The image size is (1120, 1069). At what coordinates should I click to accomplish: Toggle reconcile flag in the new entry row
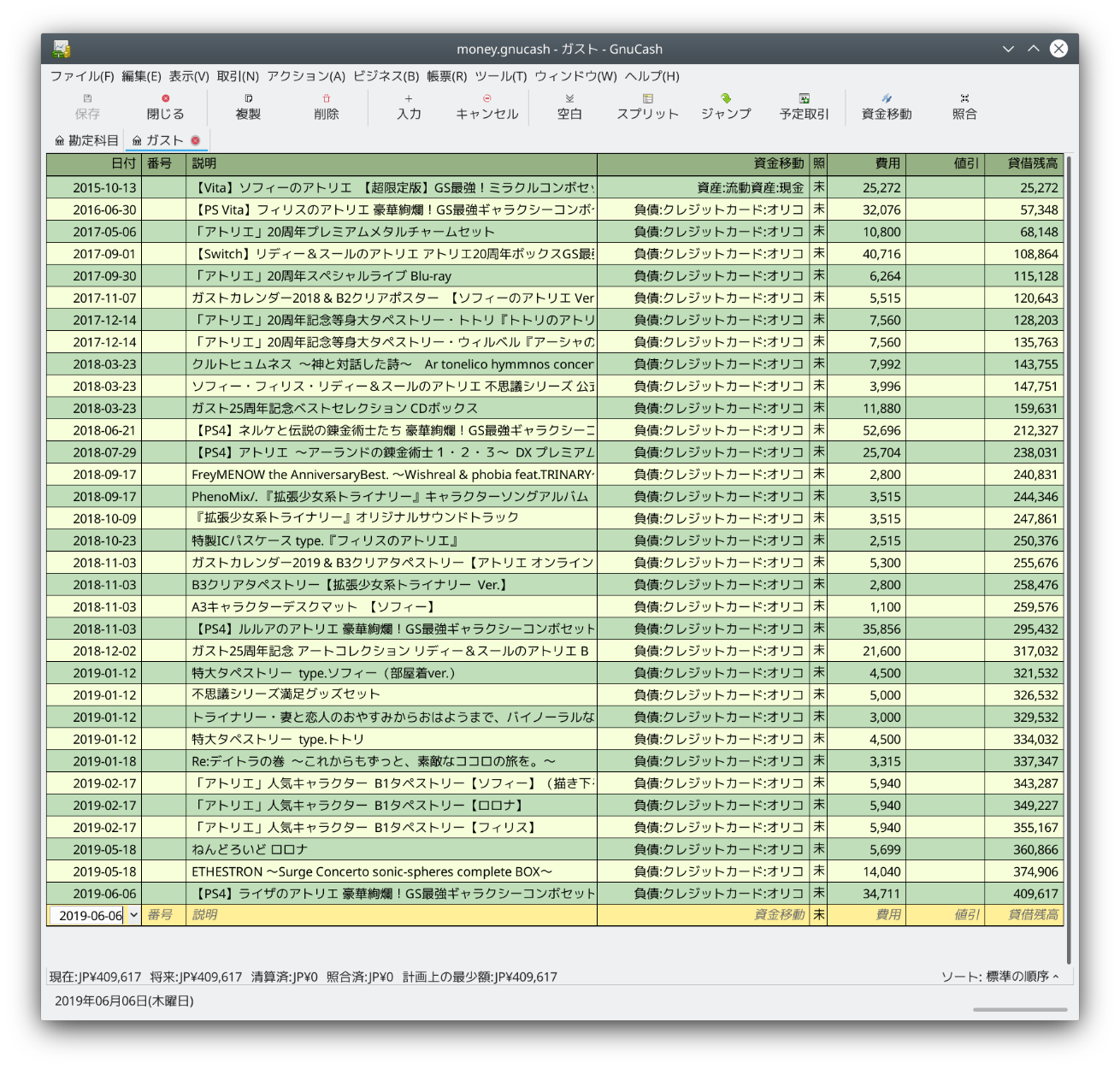pyautogui.click(x=818, y=915)
